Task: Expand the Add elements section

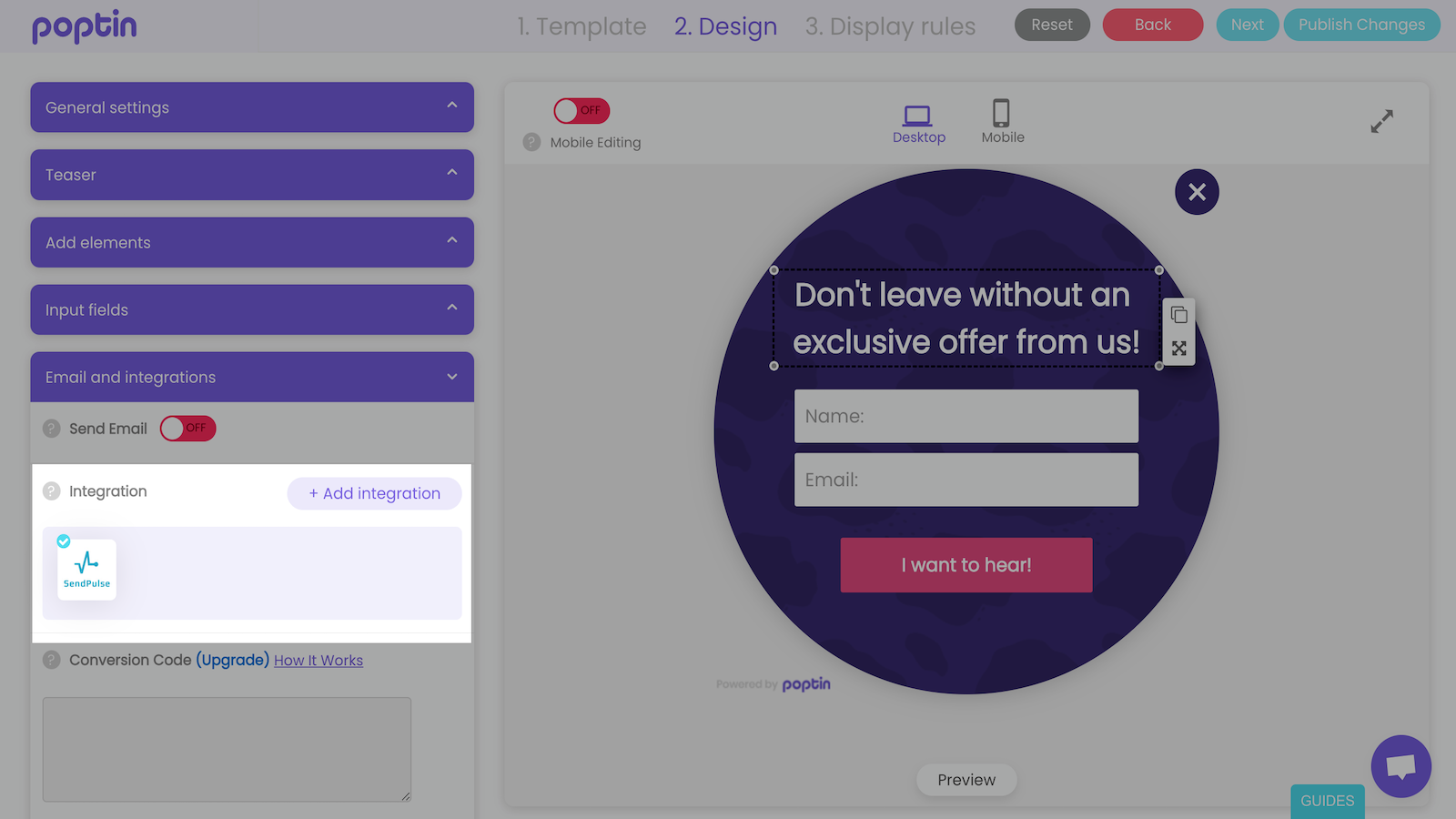Action: pos(252,242)
